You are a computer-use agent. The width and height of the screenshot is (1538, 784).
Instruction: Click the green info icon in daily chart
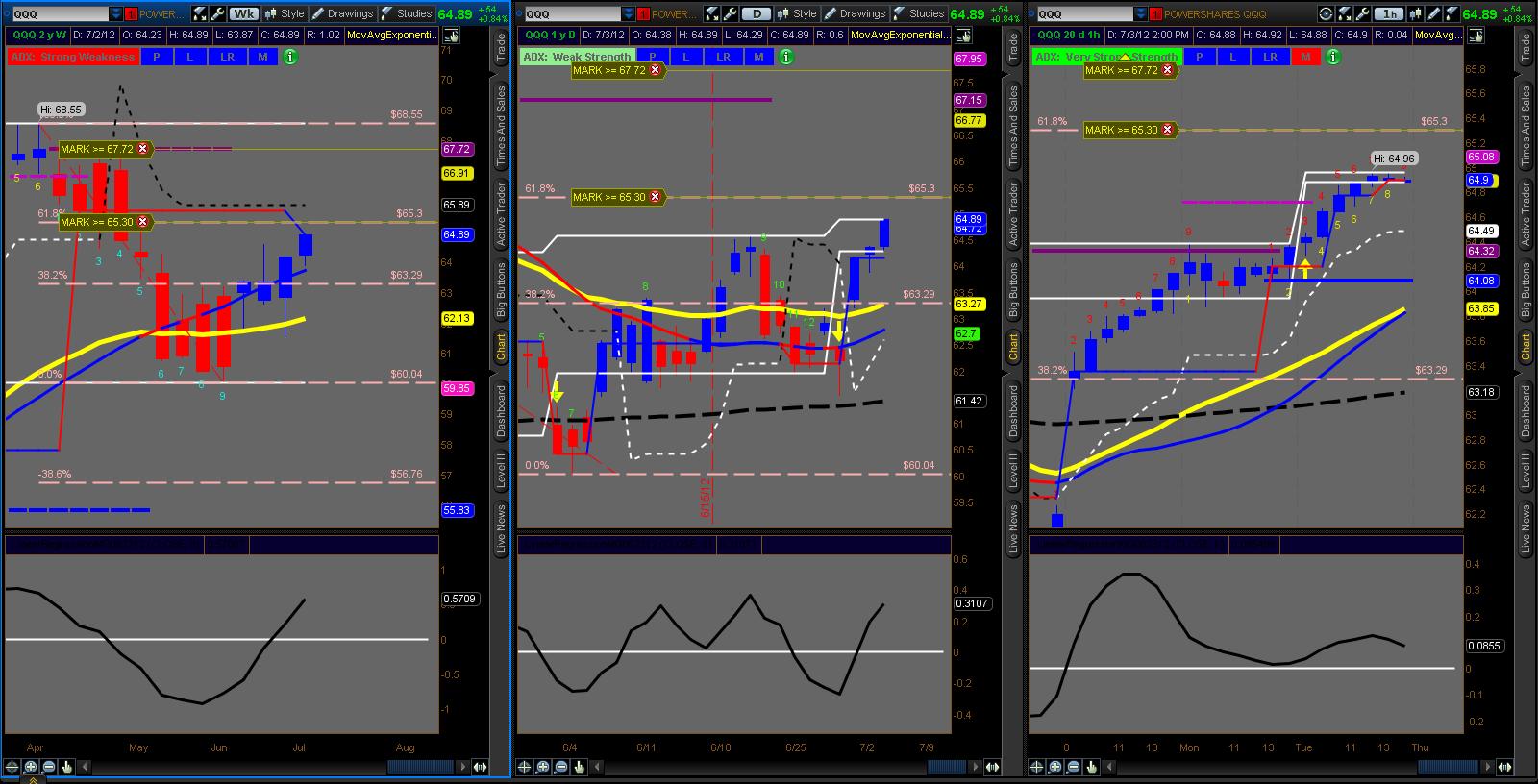(786, 57)
